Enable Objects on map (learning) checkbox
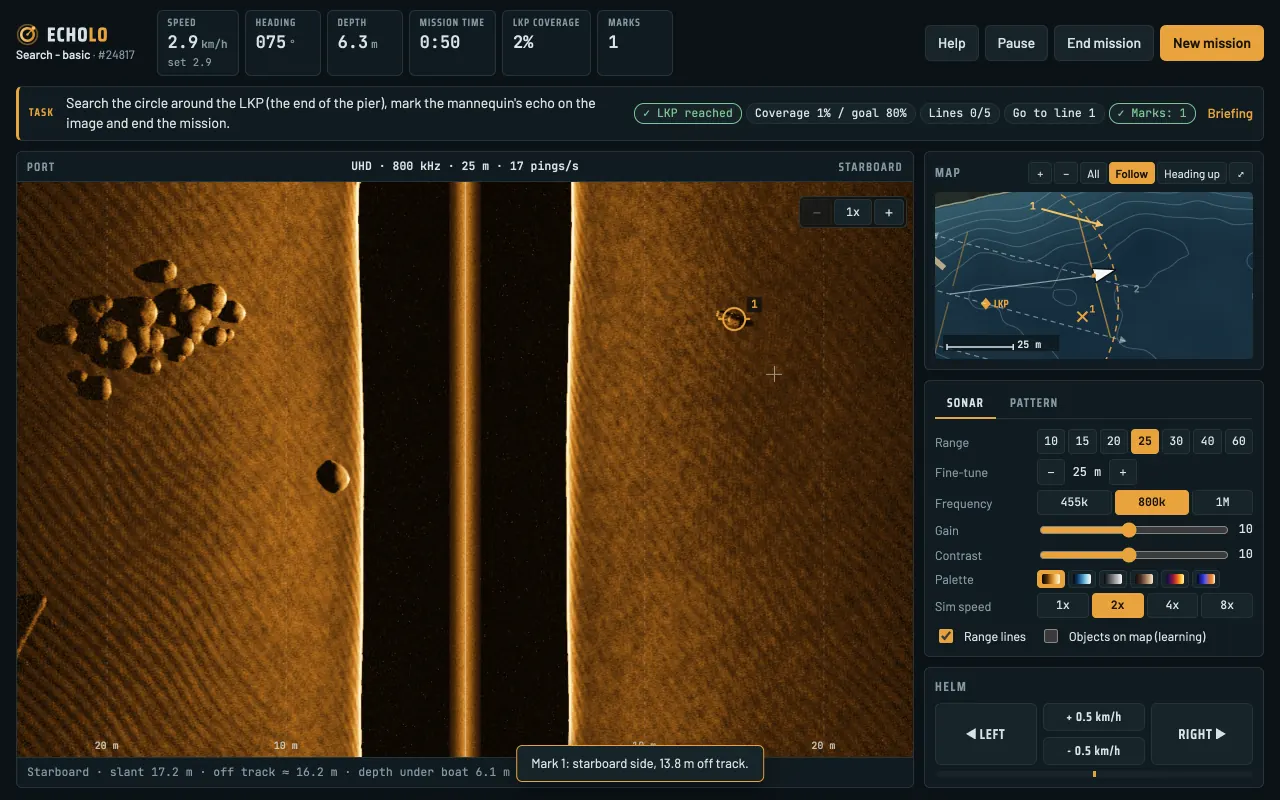The image size is (1280, 800). (x=1051, y=636)
